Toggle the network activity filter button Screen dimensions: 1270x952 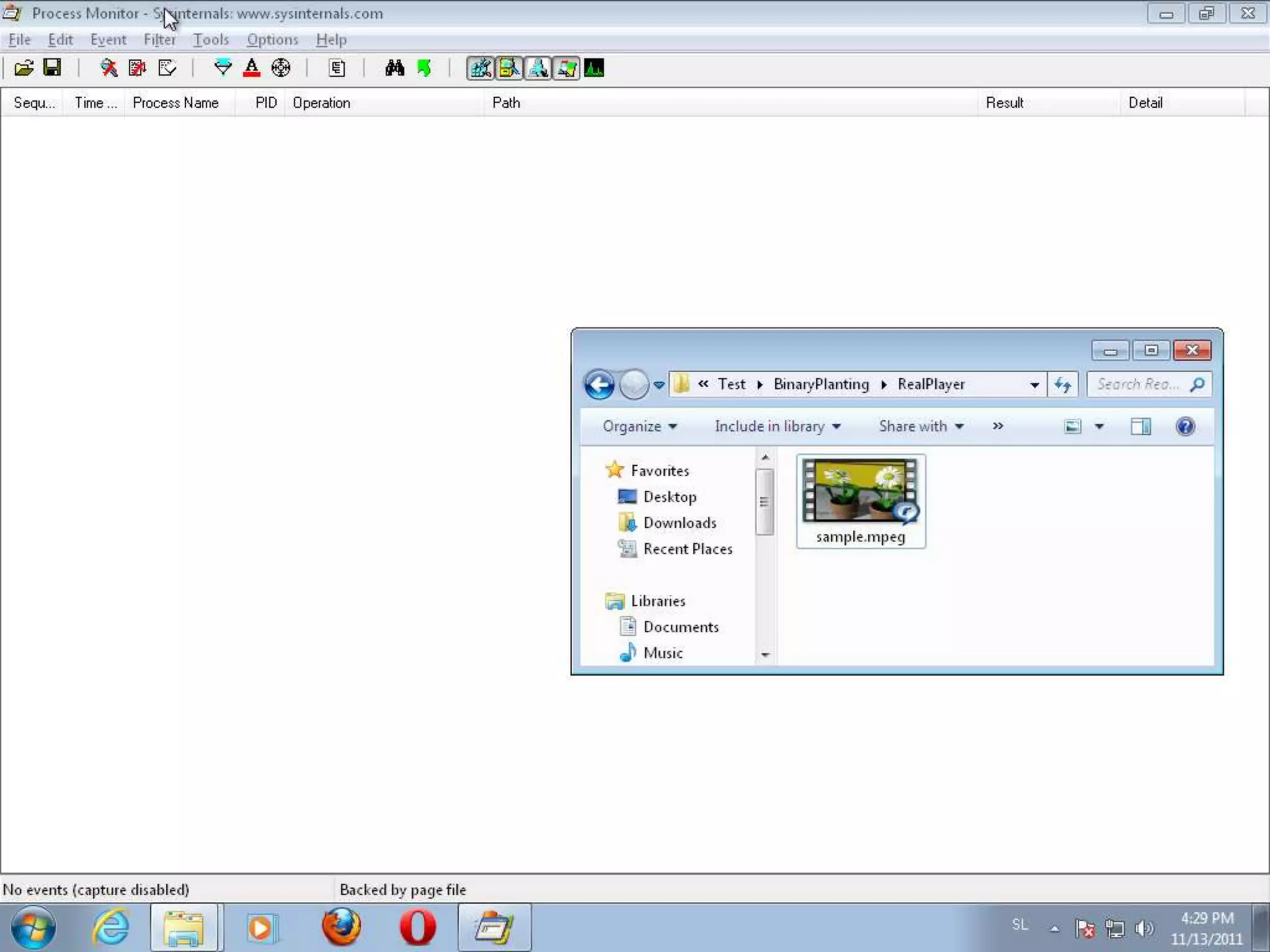pos(538,68)
